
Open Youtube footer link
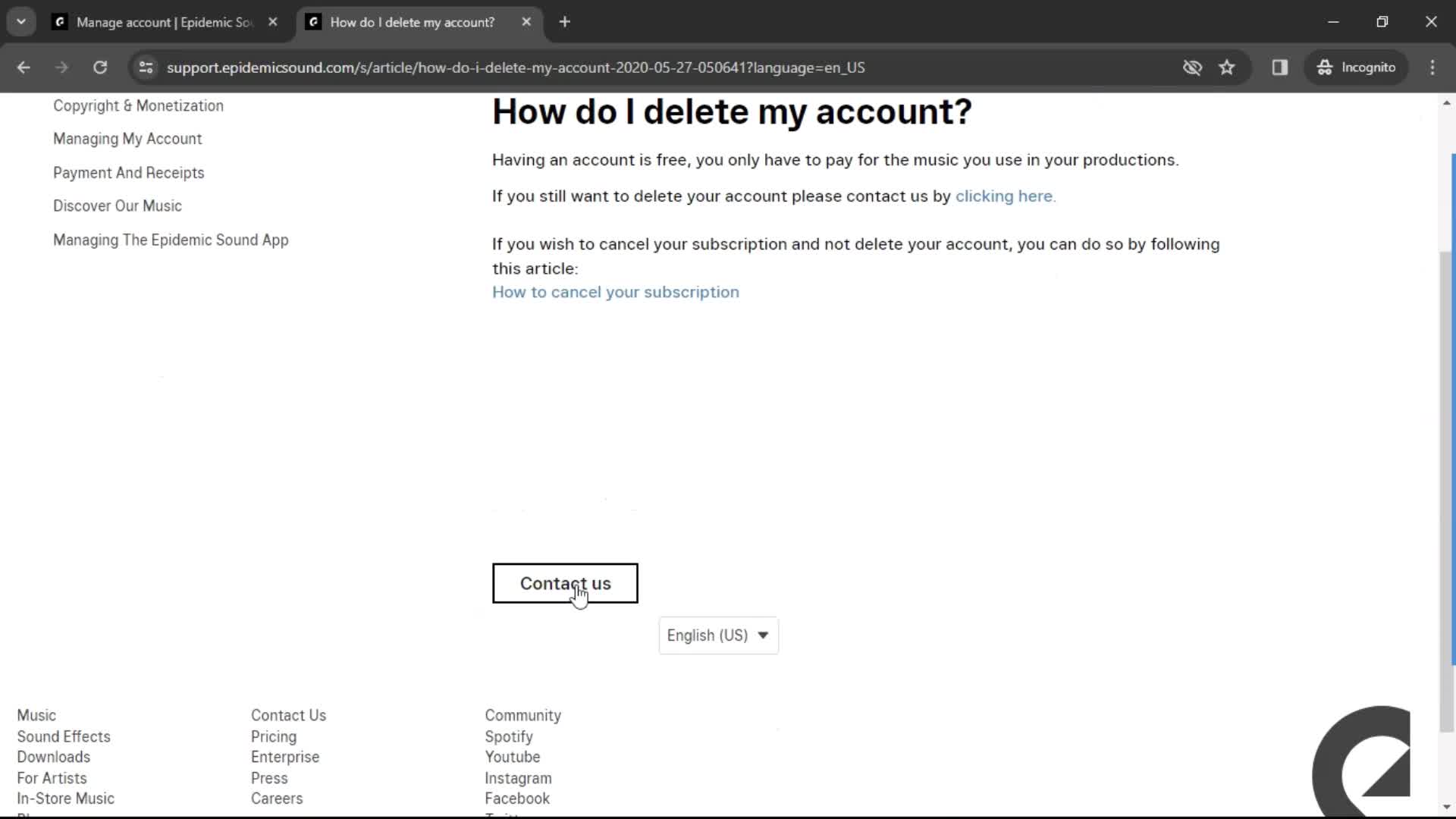513,757
